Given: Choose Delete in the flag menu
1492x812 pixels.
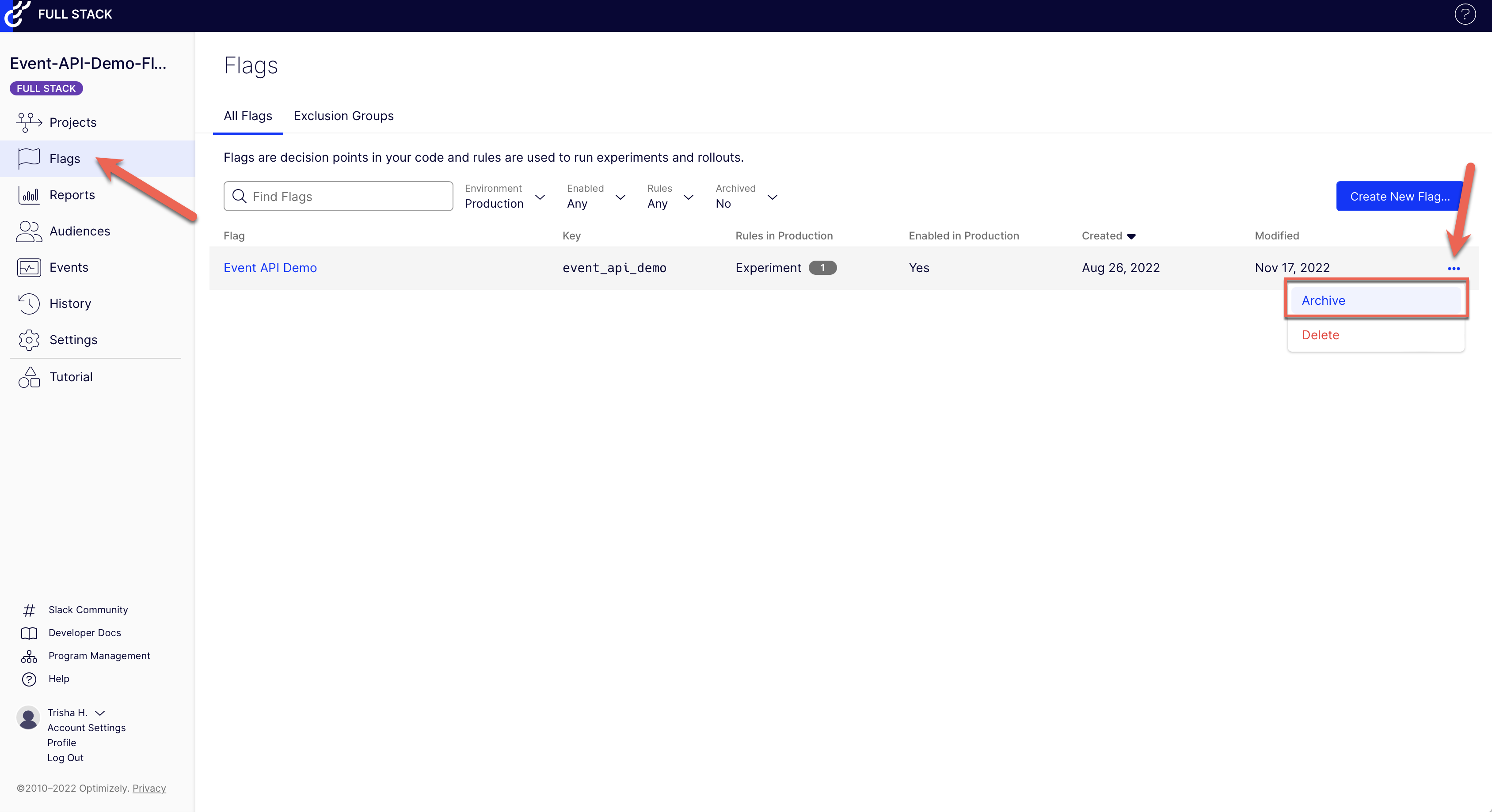Looking at the screenshot, I should 1320,335.
